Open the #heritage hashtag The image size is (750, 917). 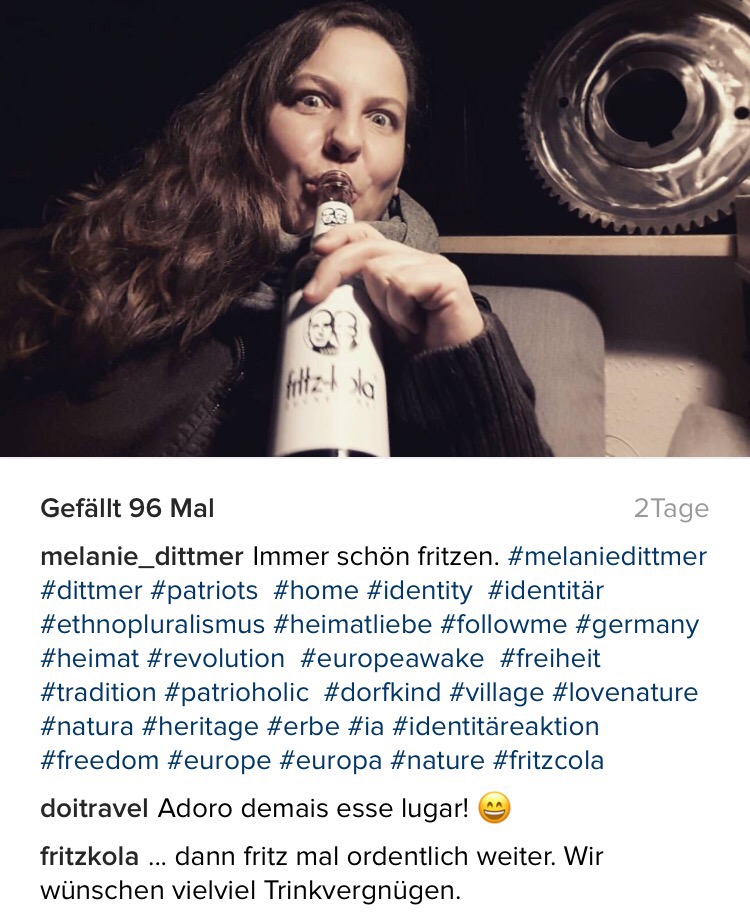[x=200, y=728]
